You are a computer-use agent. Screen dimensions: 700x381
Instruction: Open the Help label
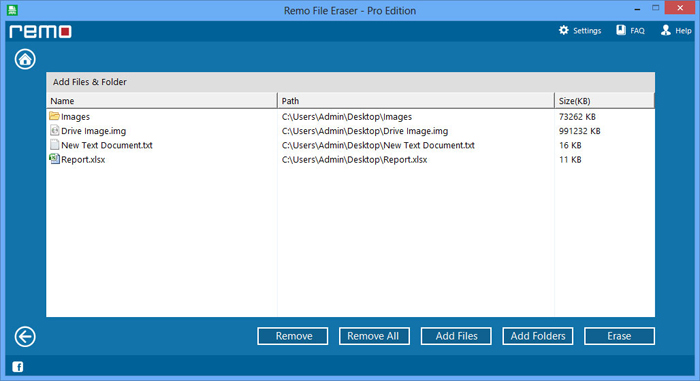tap(683, 31)
